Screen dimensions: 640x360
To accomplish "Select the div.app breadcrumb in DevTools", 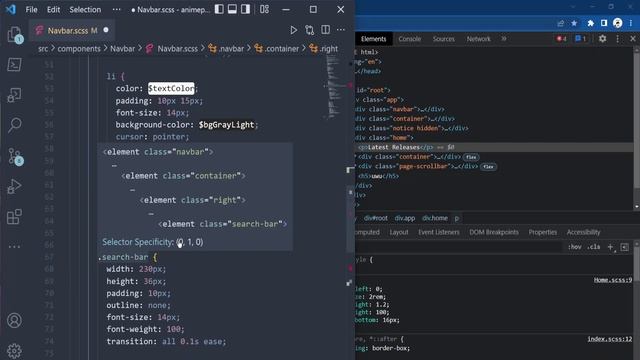I will (404, 218).
